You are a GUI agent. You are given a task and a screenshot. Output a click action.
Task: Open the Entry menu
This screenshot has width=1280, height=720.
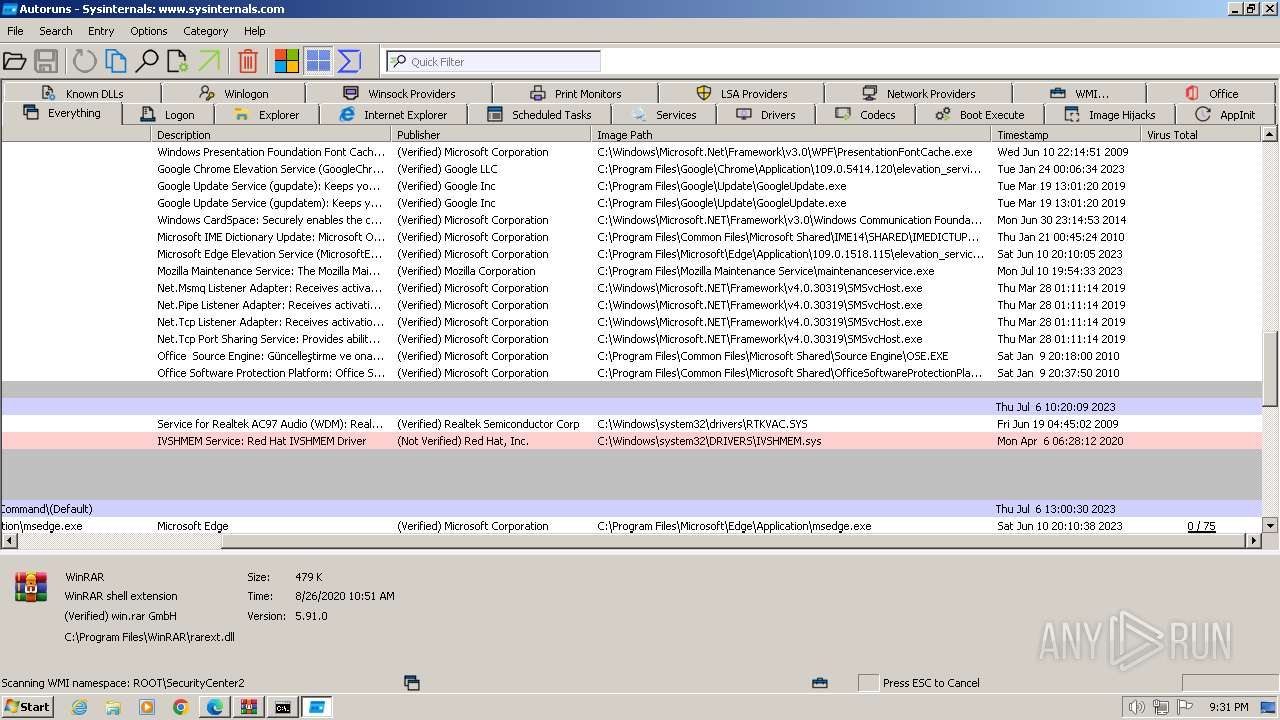[101, 31]
